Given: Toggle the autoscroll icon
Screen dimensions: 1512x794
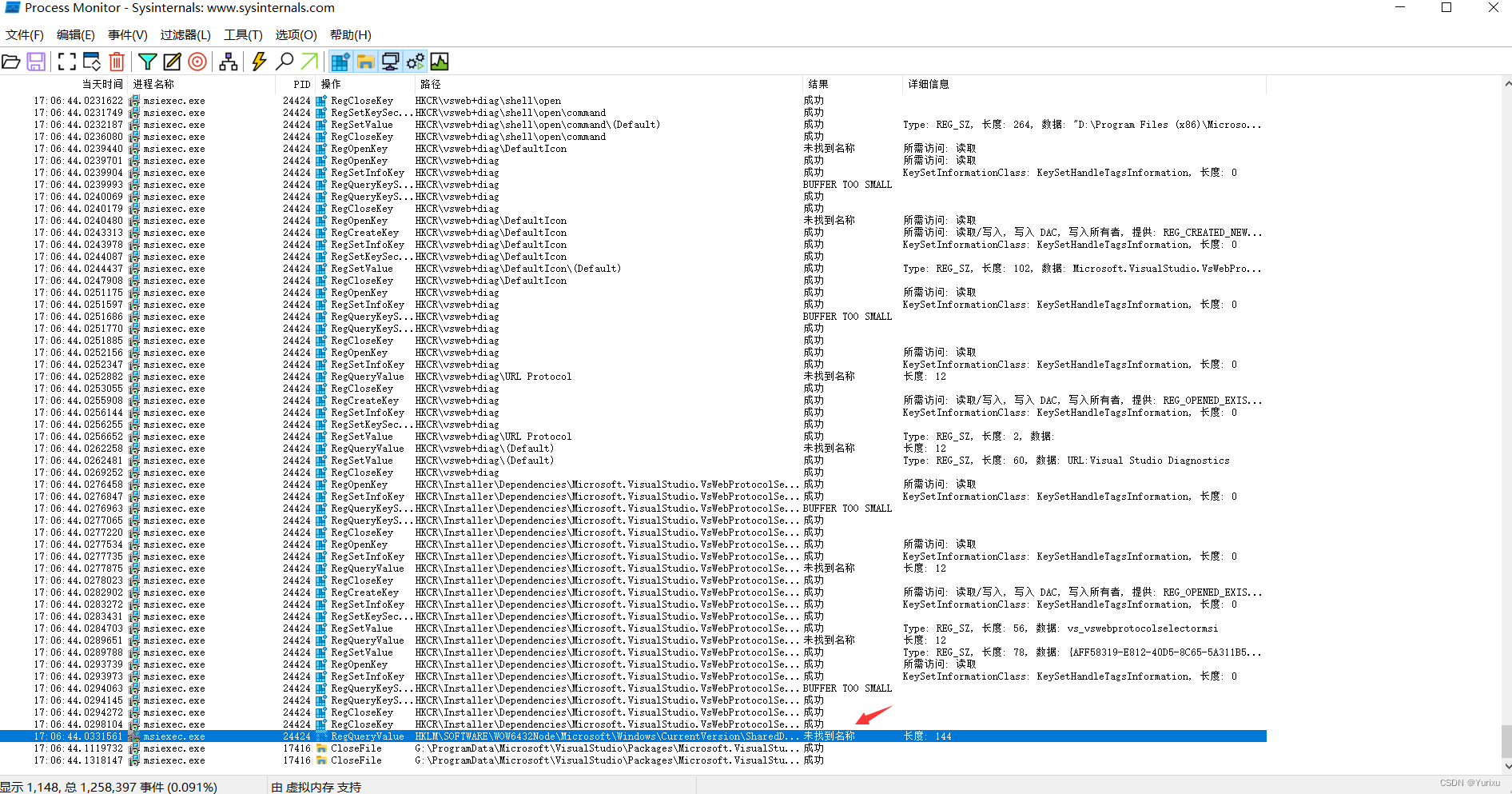Looking at the screenshot, I should click(92, 62).
